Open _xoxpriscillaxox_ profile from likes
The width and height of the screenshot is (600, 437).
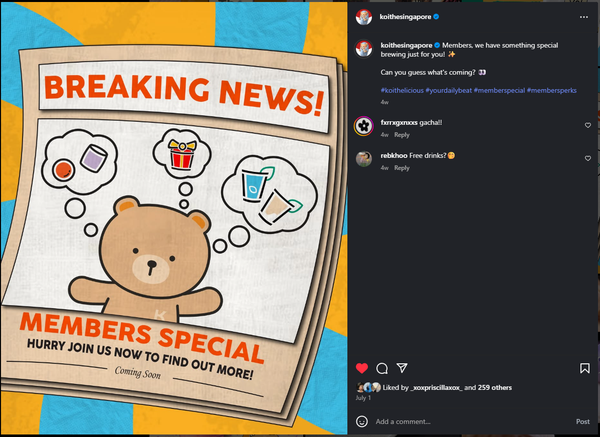(x=436, y=388)
